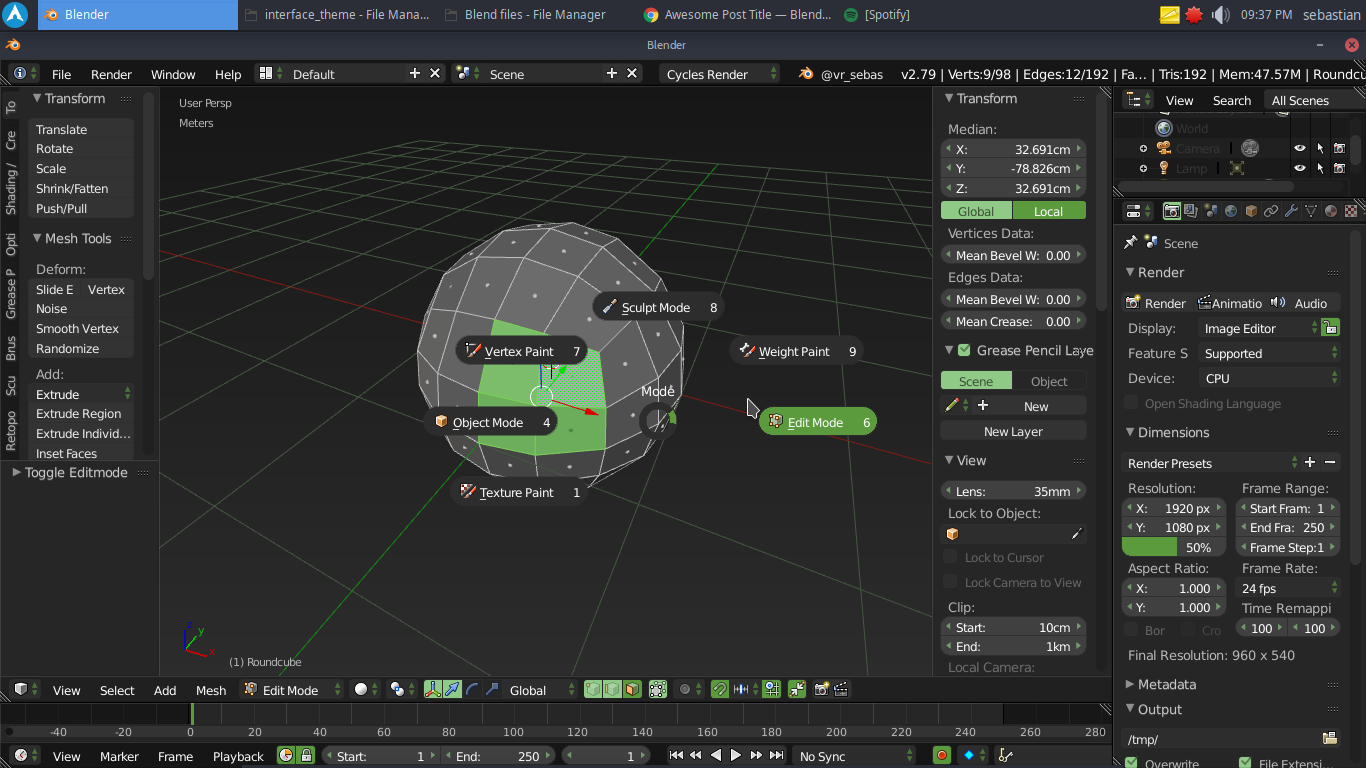Screen dimensions: 1366x768
Task: Open the Select menu in 3D header
Action: point(117,690)
